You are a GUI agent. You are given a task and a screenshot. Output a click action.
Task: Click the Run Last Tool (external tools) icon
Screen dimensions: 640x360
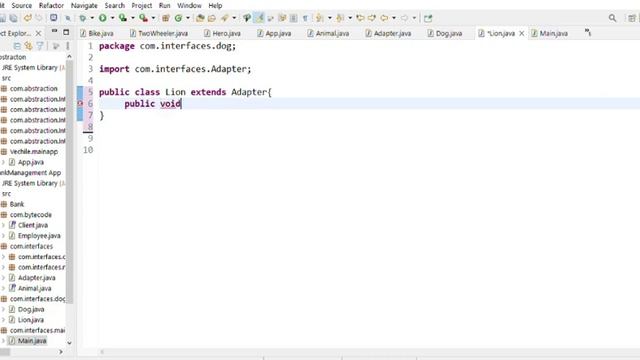(x=143, y=18)
